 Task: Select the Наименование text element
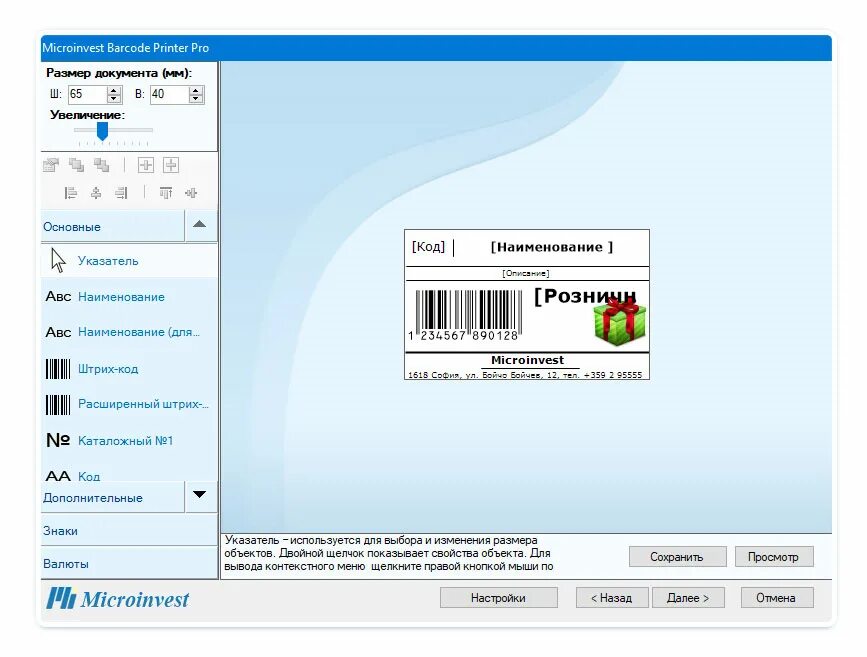pos(129,296)
